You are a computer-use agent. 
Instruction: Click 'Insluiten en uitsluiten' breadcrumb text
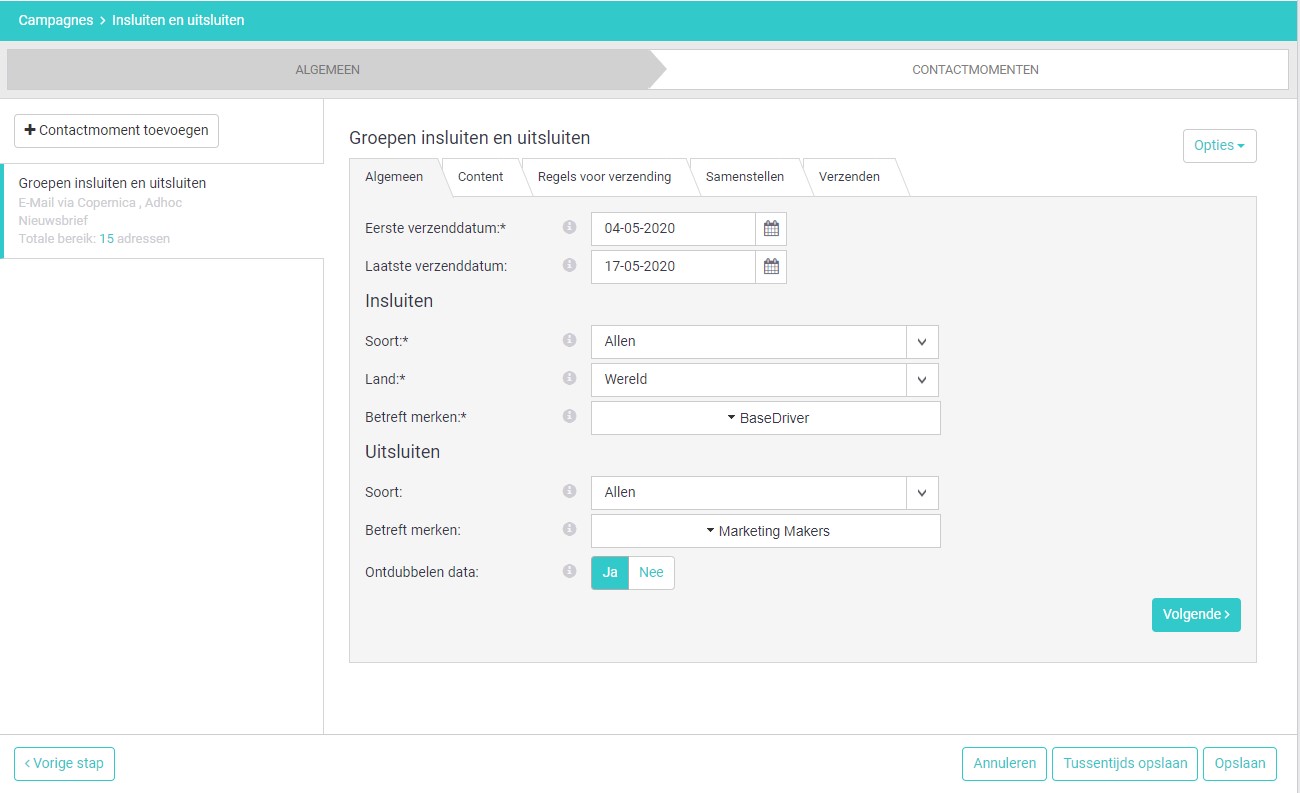click(x=178, y=20)
